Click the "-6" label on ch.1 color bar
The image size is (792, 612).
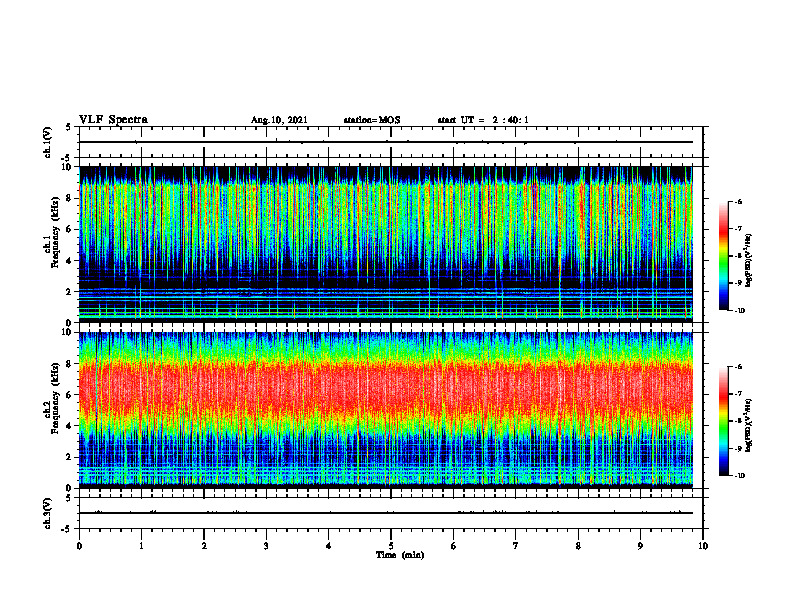(739, 201)
